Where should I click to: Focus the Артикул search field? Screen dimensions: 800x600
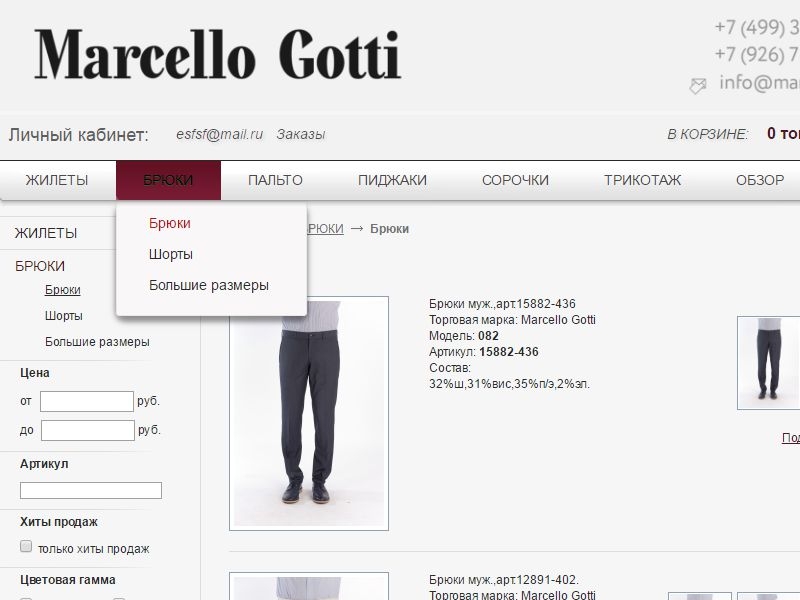91,490
